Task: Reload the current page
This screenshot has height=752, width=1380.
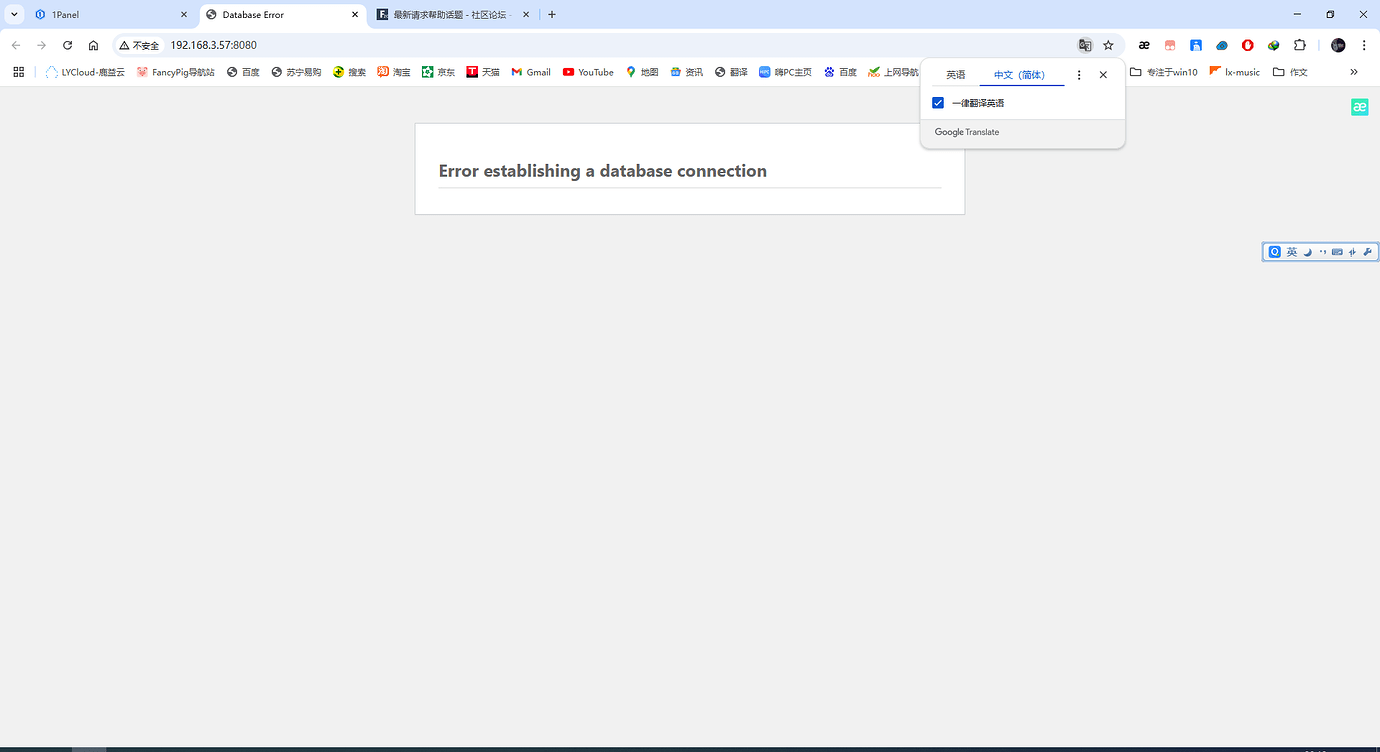Action: point(67,45)
